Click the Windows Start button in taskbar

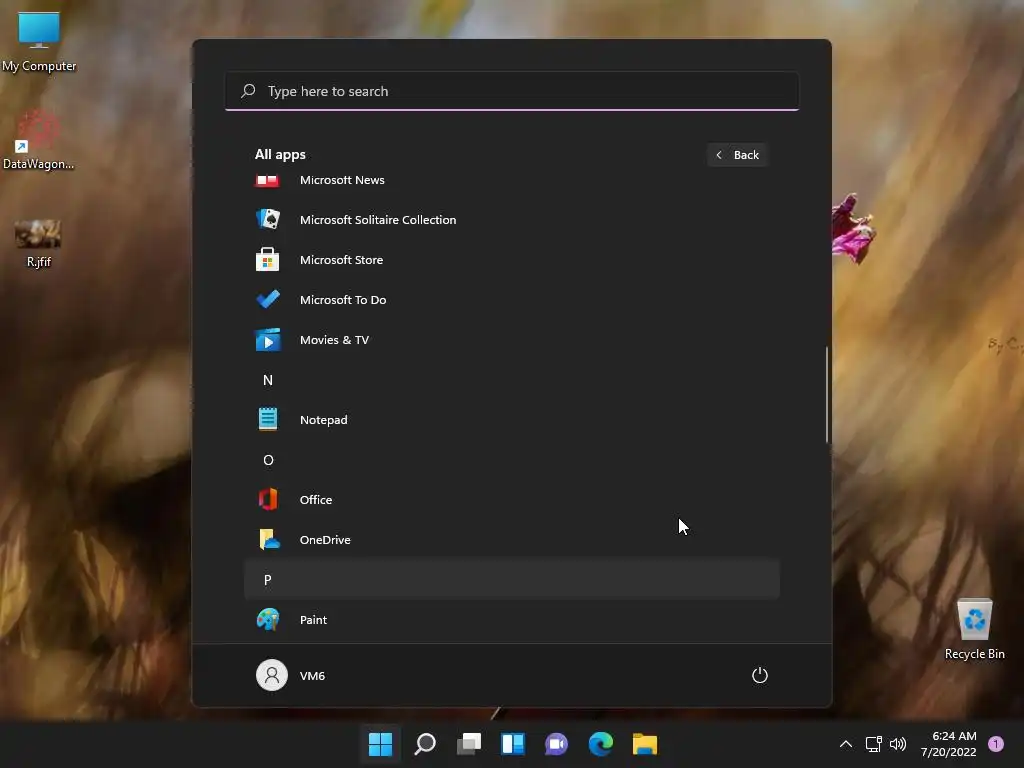click(380, 744)
